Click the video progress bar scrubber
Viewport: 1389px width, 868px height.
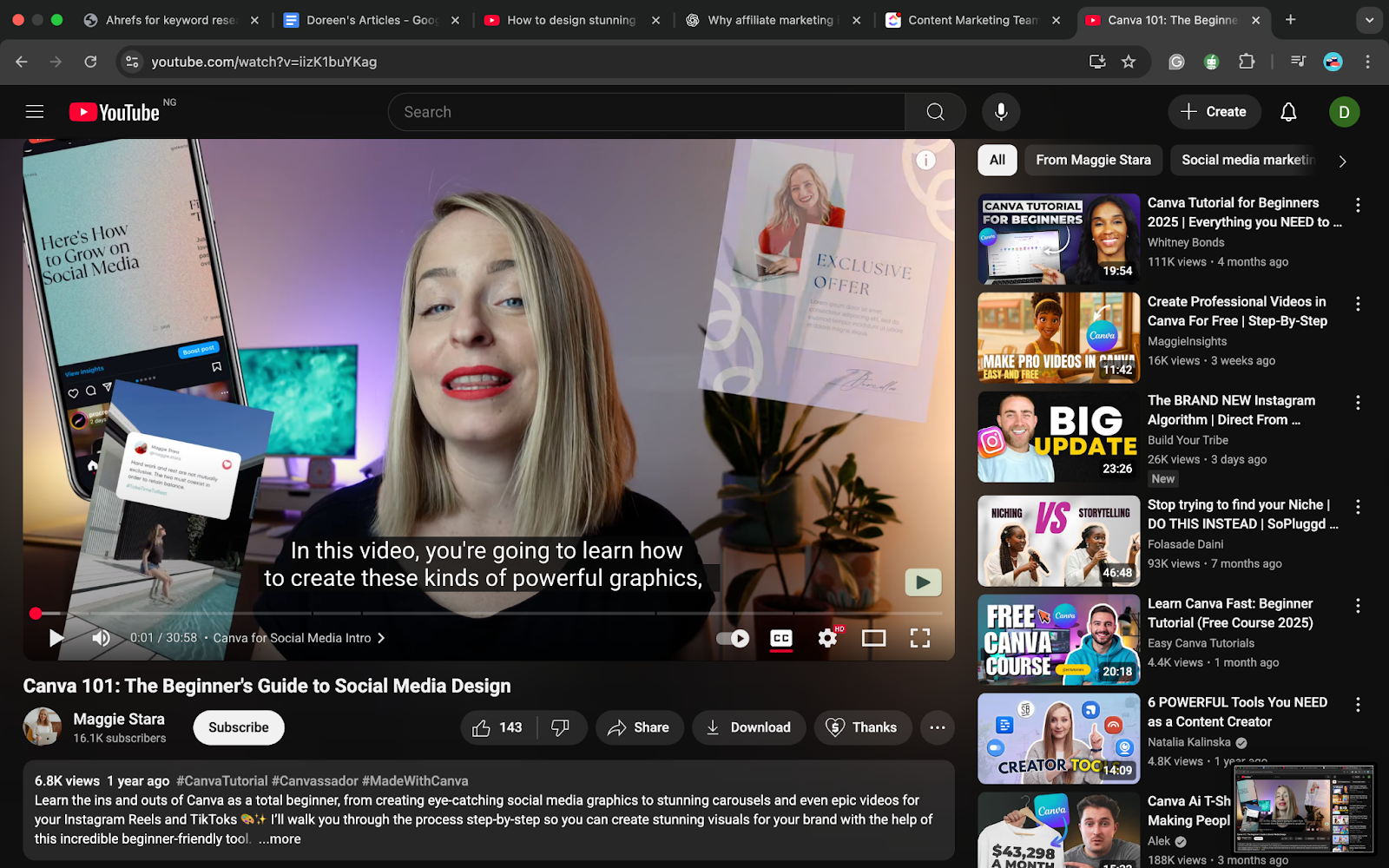pyautogui.click(x=36, y=614)
